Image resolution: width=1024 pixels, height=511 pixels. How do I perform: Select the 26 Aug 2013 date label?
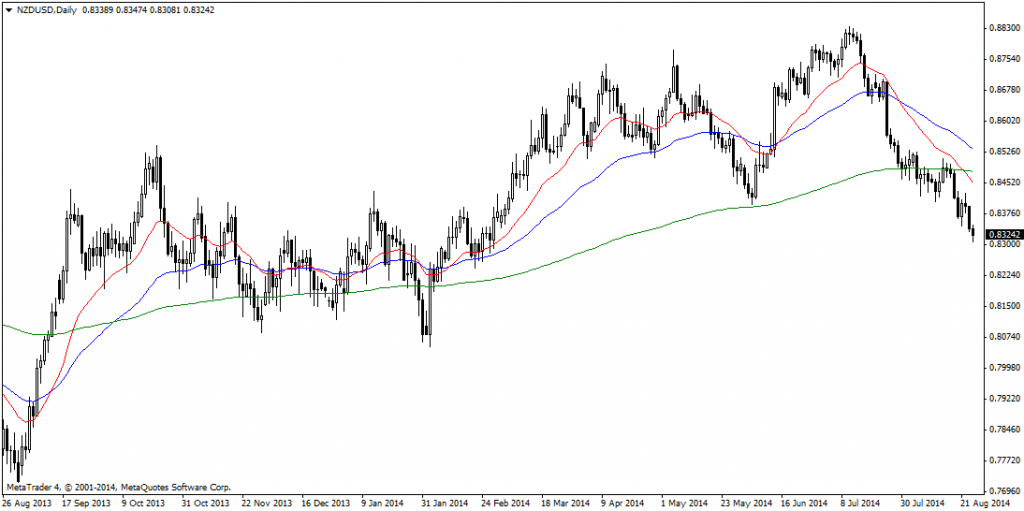tap(30, 504)
